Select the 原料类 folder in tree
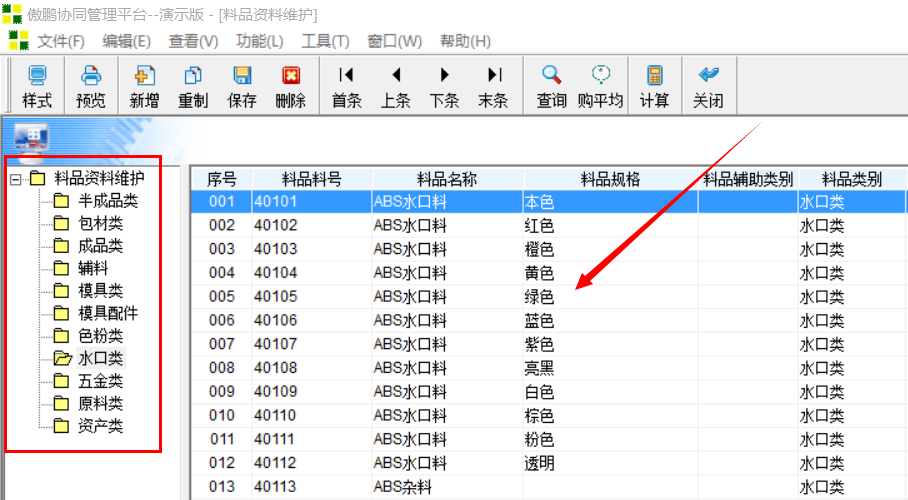 [x=100, y=404]
